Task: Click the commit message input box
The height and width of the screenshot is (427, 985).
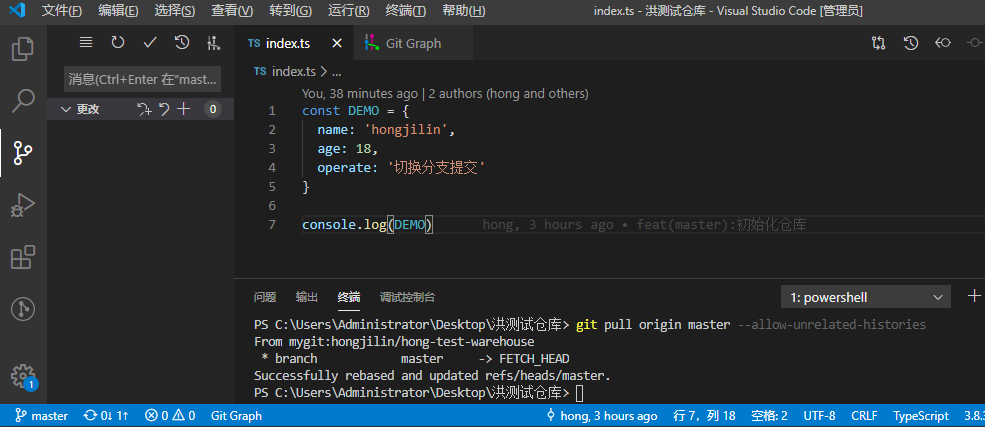Action: tap(143, 79)
